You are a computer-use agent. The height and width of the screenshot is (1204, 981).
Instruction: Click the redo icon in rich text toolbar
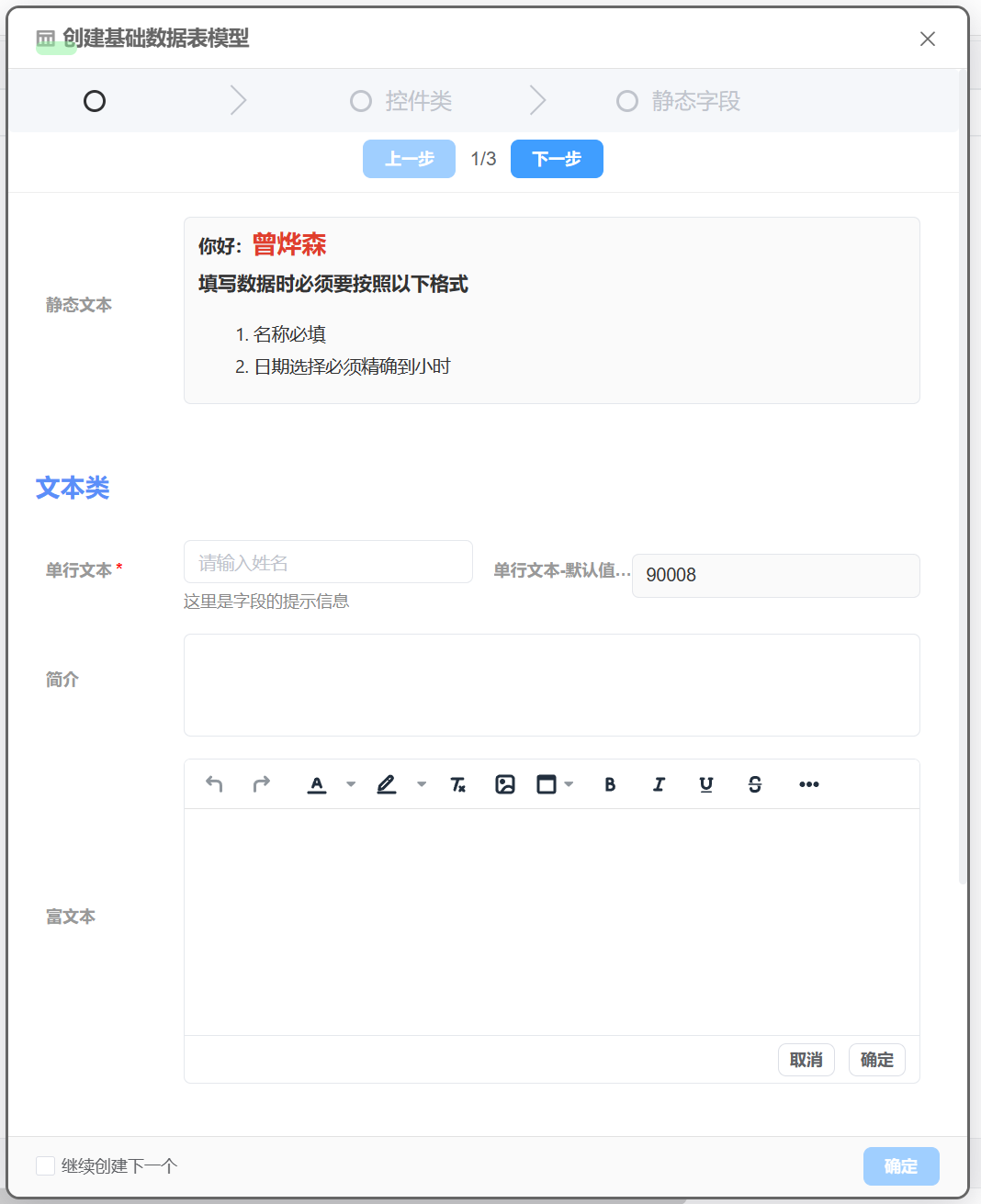(262, 784)
